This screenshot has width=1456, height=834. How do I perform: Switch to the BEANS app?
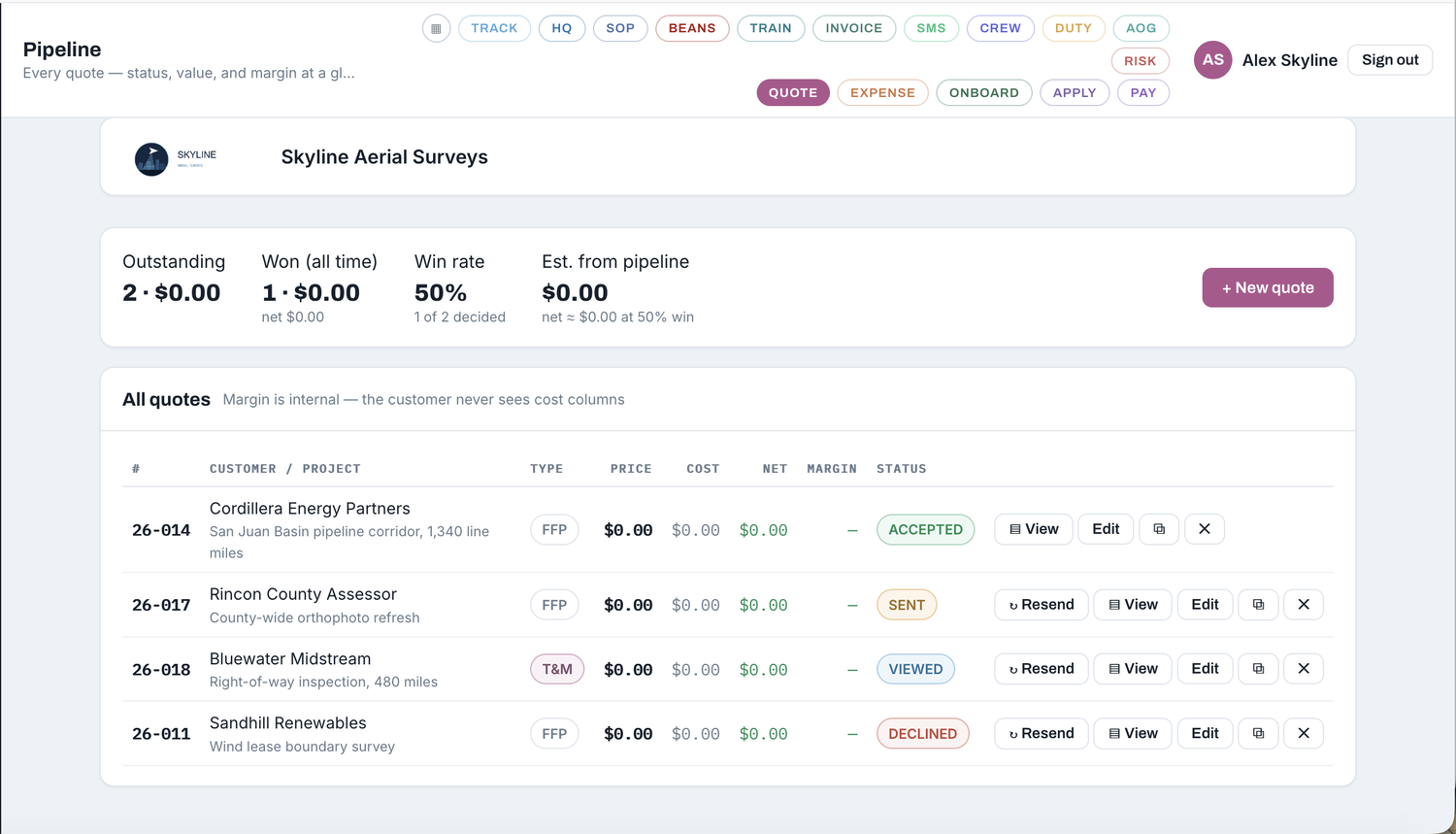coord(692,28)
